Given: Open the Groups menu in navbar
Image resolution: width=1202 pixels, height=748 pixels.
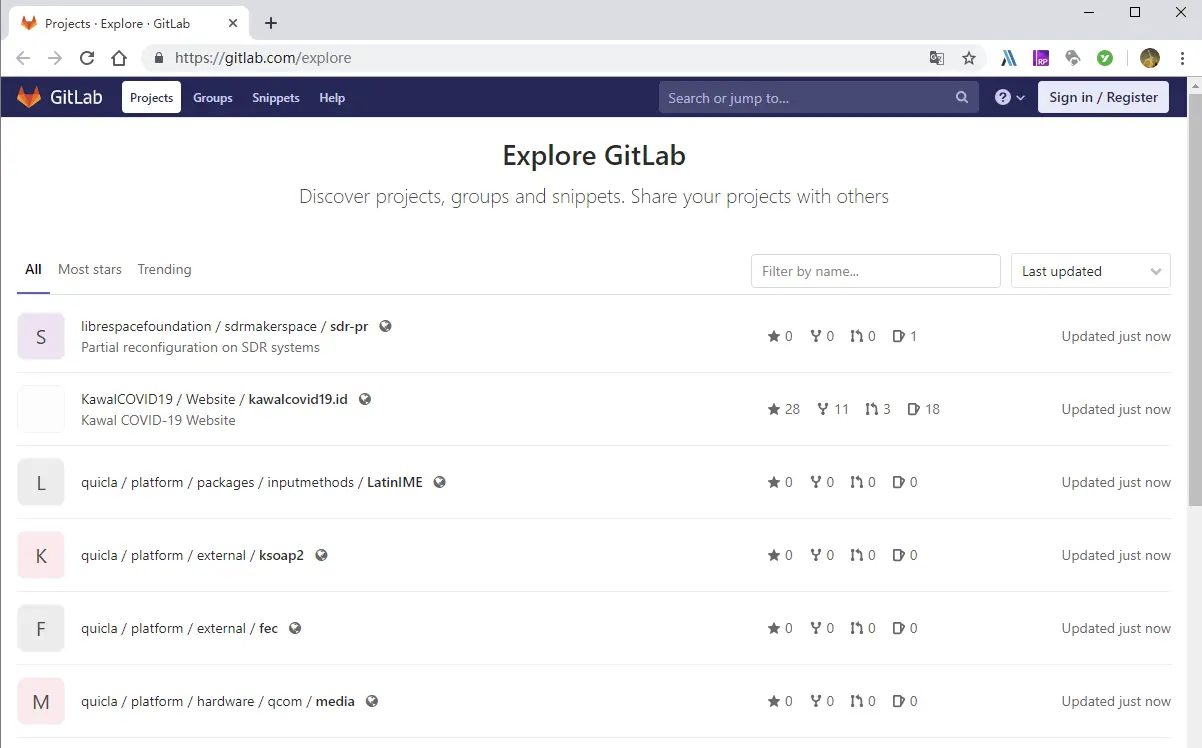Looking at the screenshot, I should 213,97.
